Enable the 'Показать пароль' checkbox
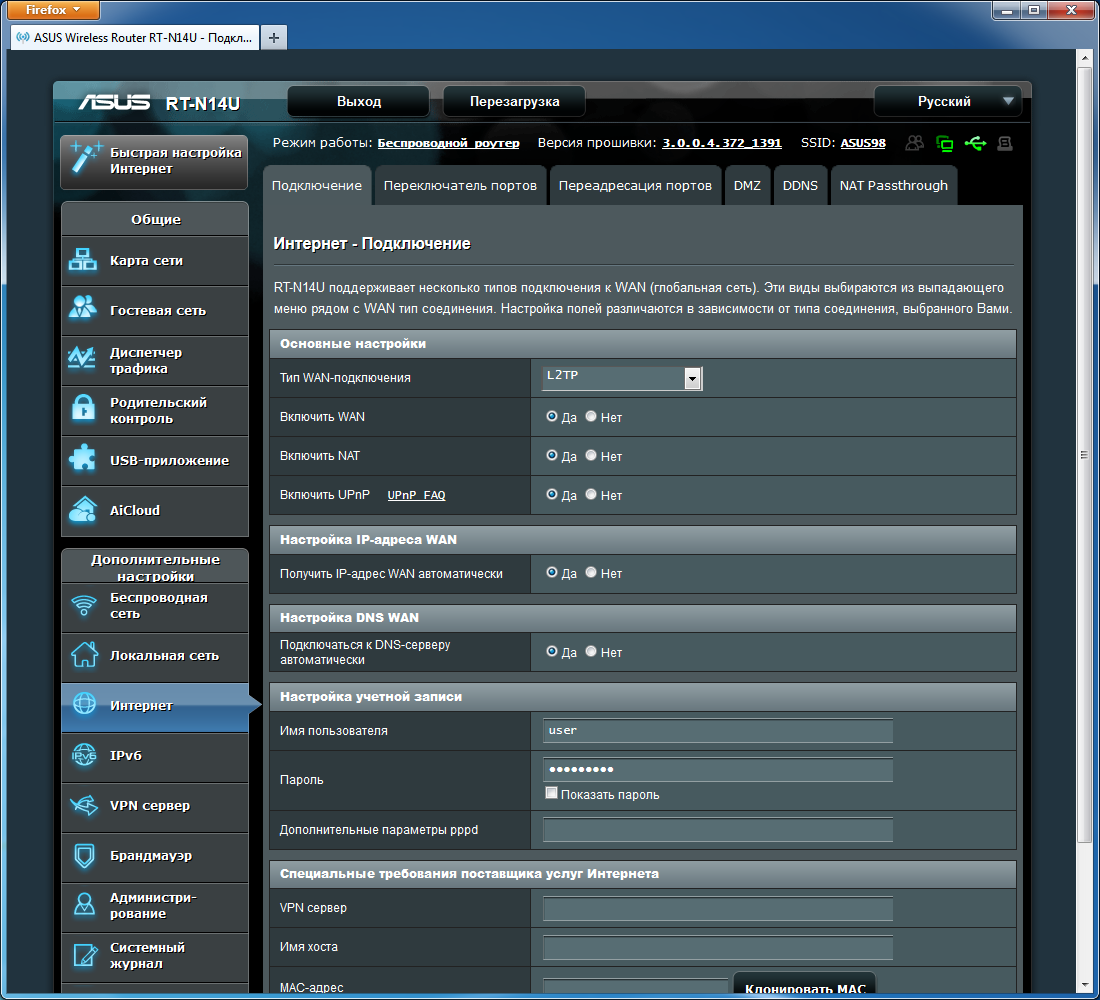The height and width of the screenshot is (1000, 1100). pyautogui.click(x=551, y=794)
